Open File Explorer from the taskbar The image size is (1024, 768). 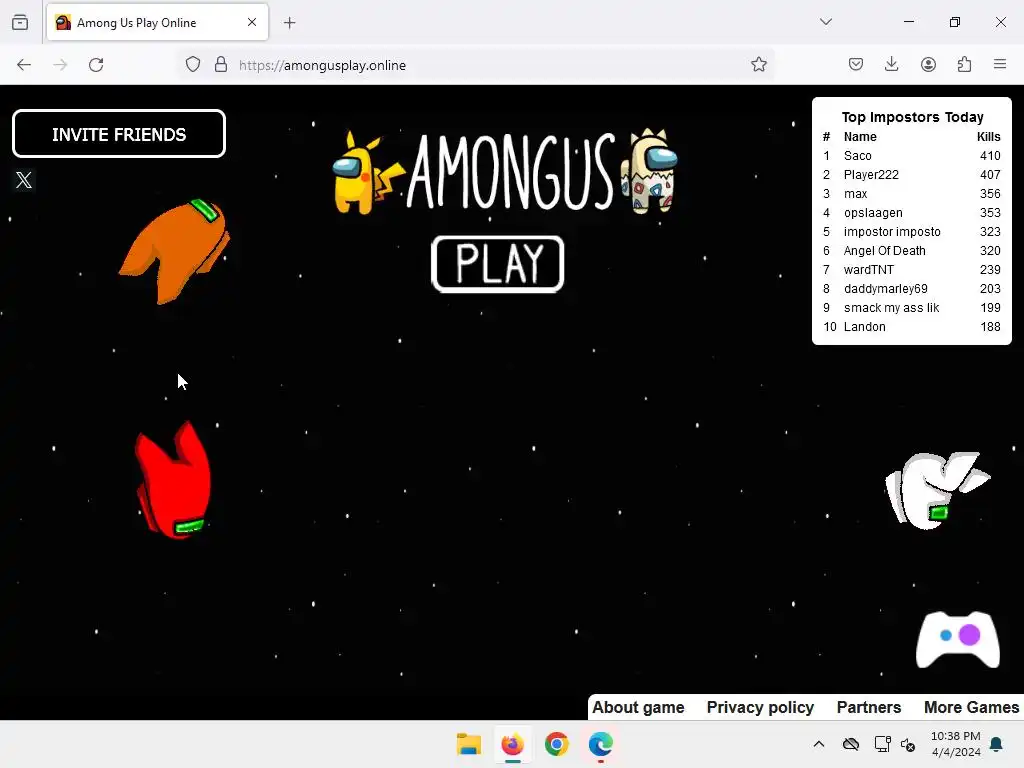pyautogui.click(x=468, y=744)
